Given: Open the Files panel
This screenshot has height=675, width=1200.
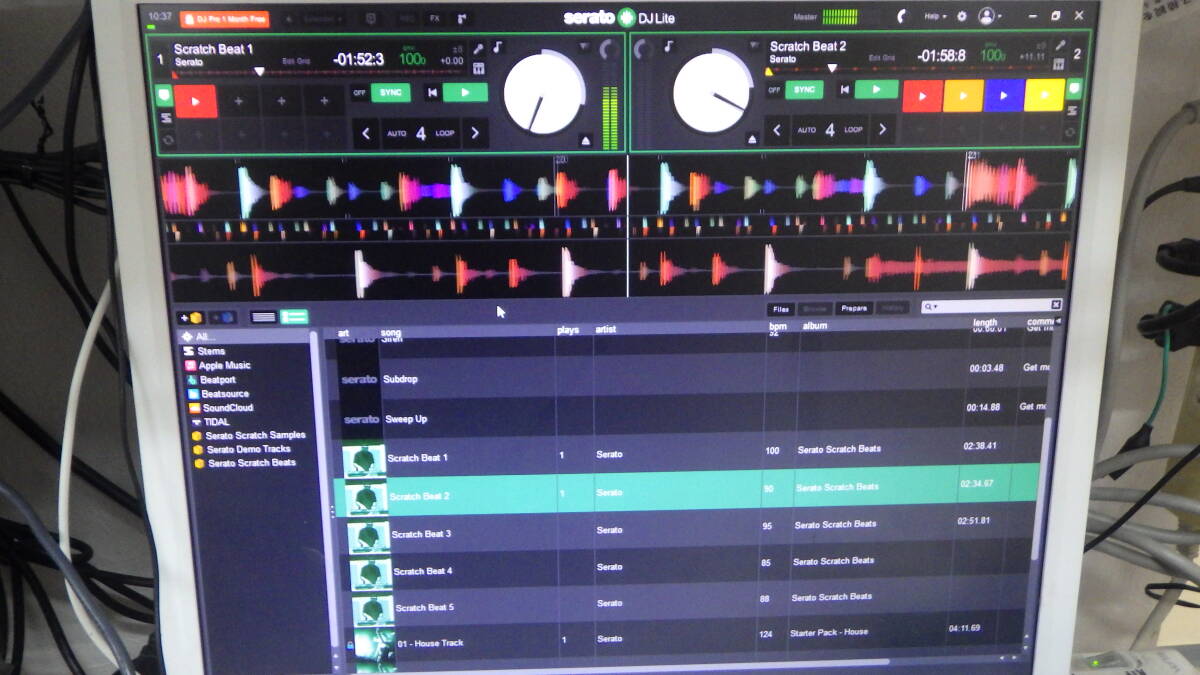Looking at the screenshot, I should pyautogui.click(x=781, y=309).
